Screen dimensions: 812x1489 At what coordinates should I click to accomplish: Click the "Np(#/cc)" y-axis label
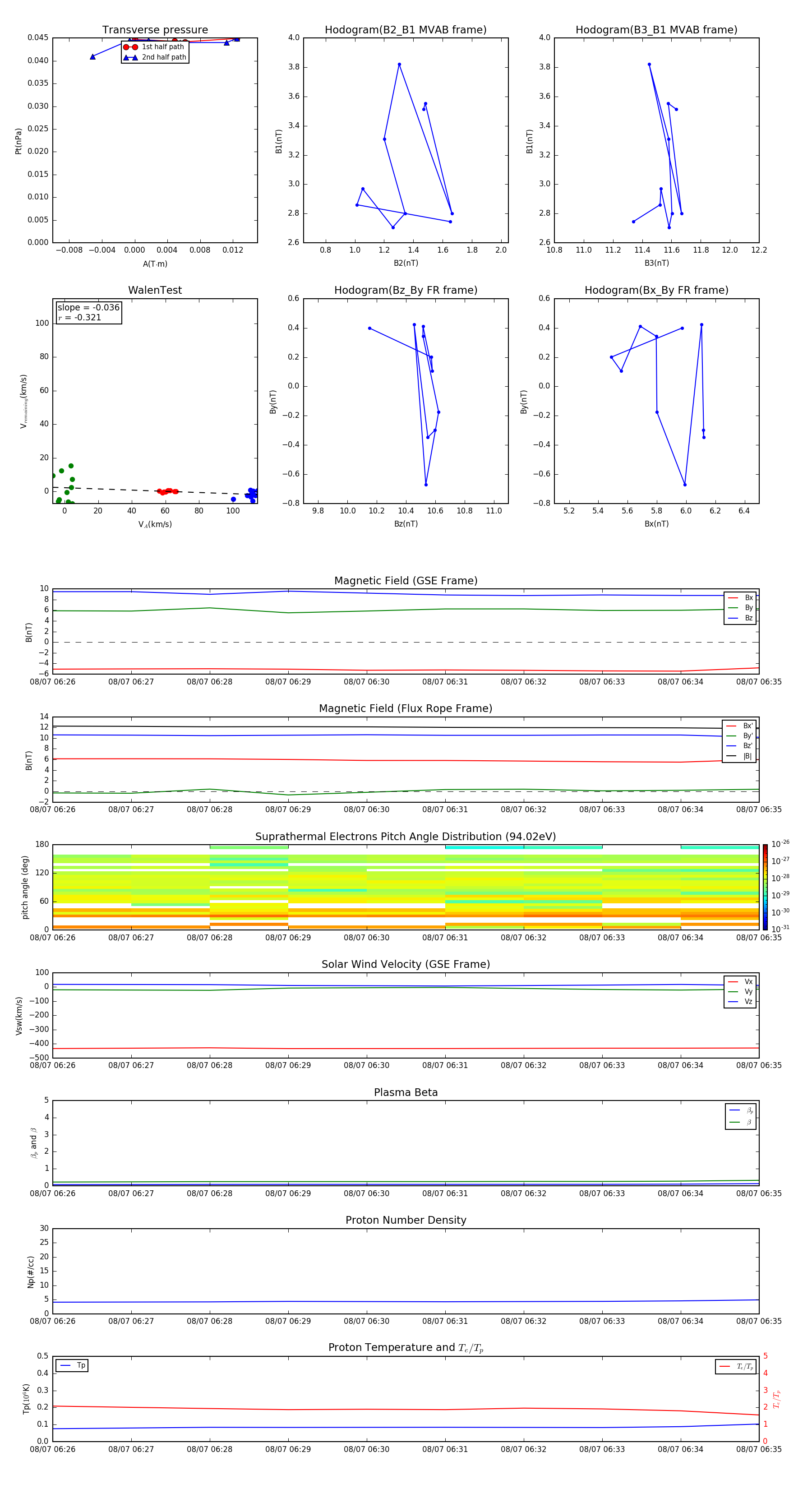(x=31, y=1272)
